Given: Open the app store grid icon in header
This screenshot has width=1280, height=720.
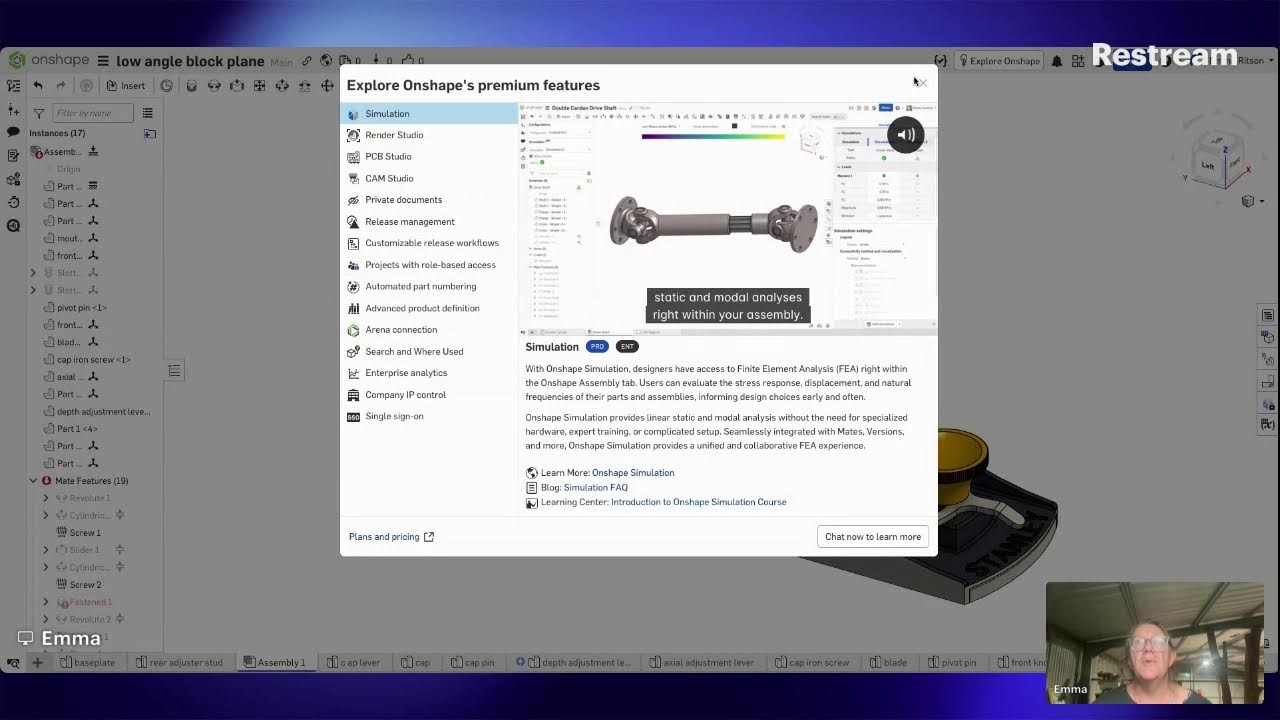Looking at the screenshot, I should 1078,61.
